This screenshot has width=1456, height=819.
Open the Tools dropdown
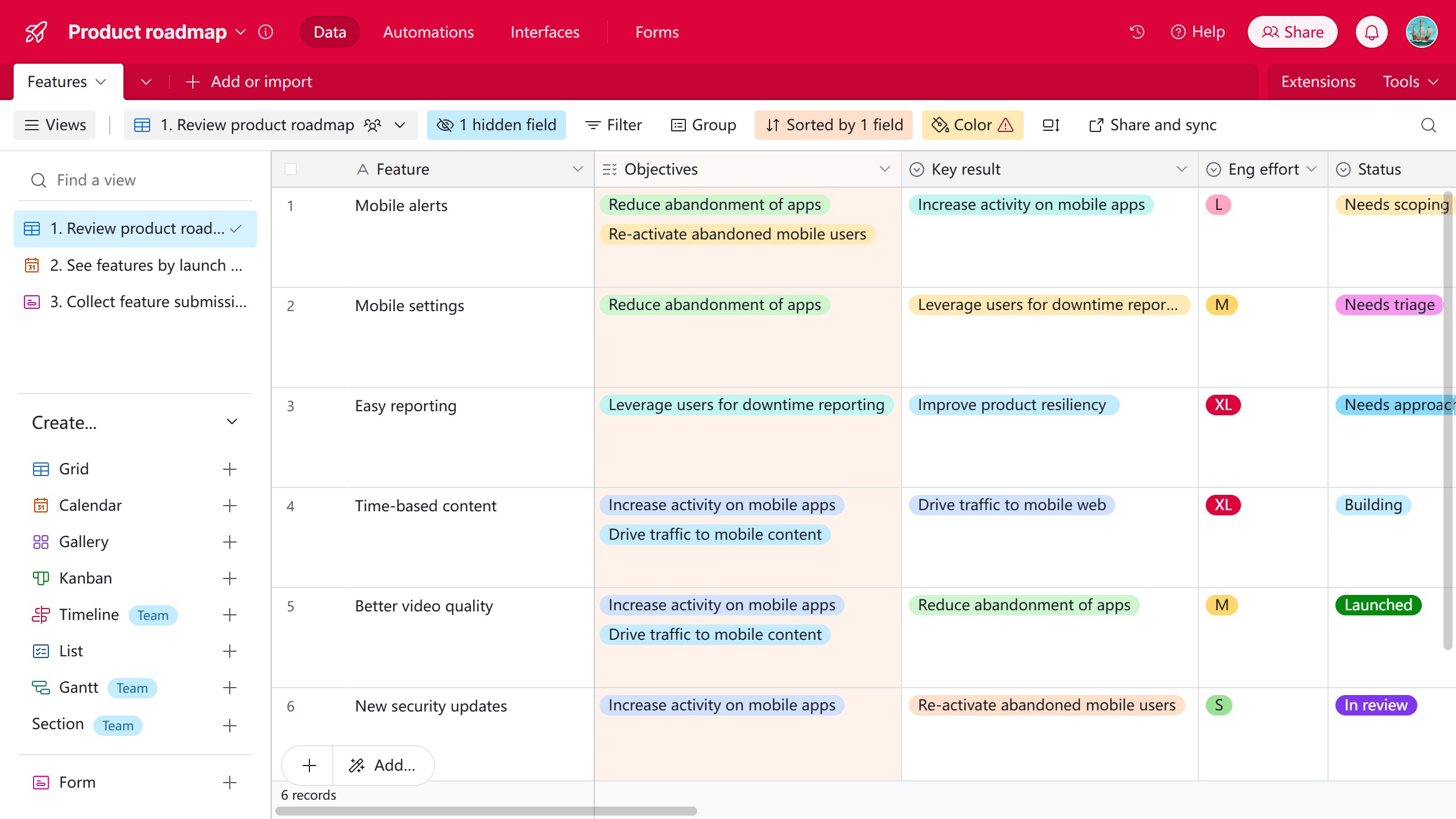[1410, 82]
